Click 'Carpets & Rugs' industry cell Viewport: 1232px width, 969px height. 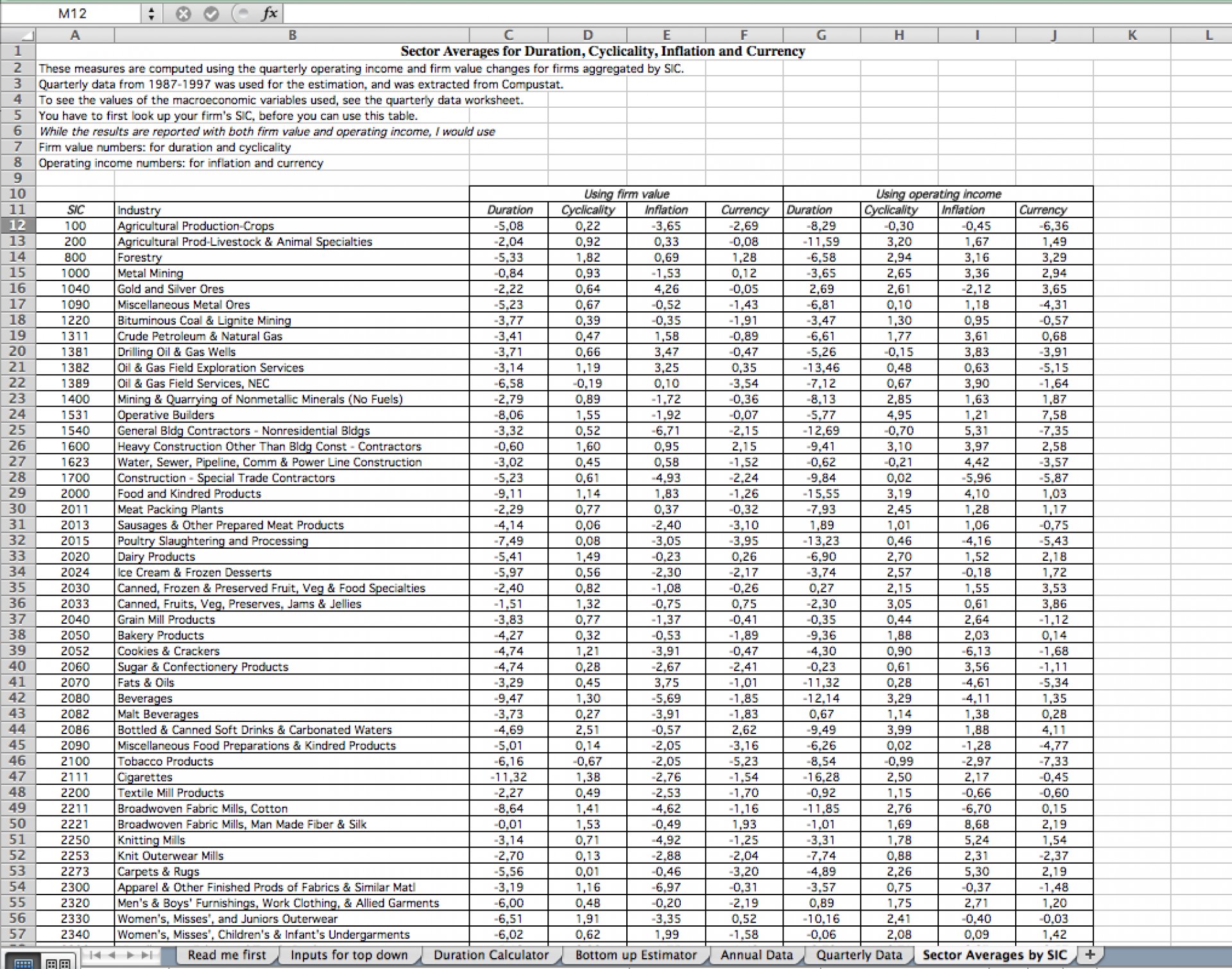pyautogui.click(x=292, y=871)
